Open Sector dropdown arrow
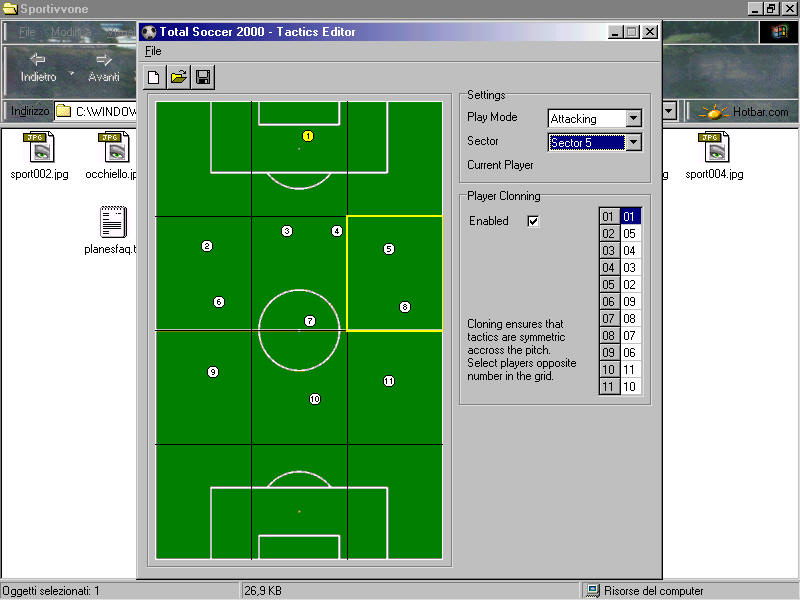The height and width of the screenshot is (600, 800). coord(633,142)
